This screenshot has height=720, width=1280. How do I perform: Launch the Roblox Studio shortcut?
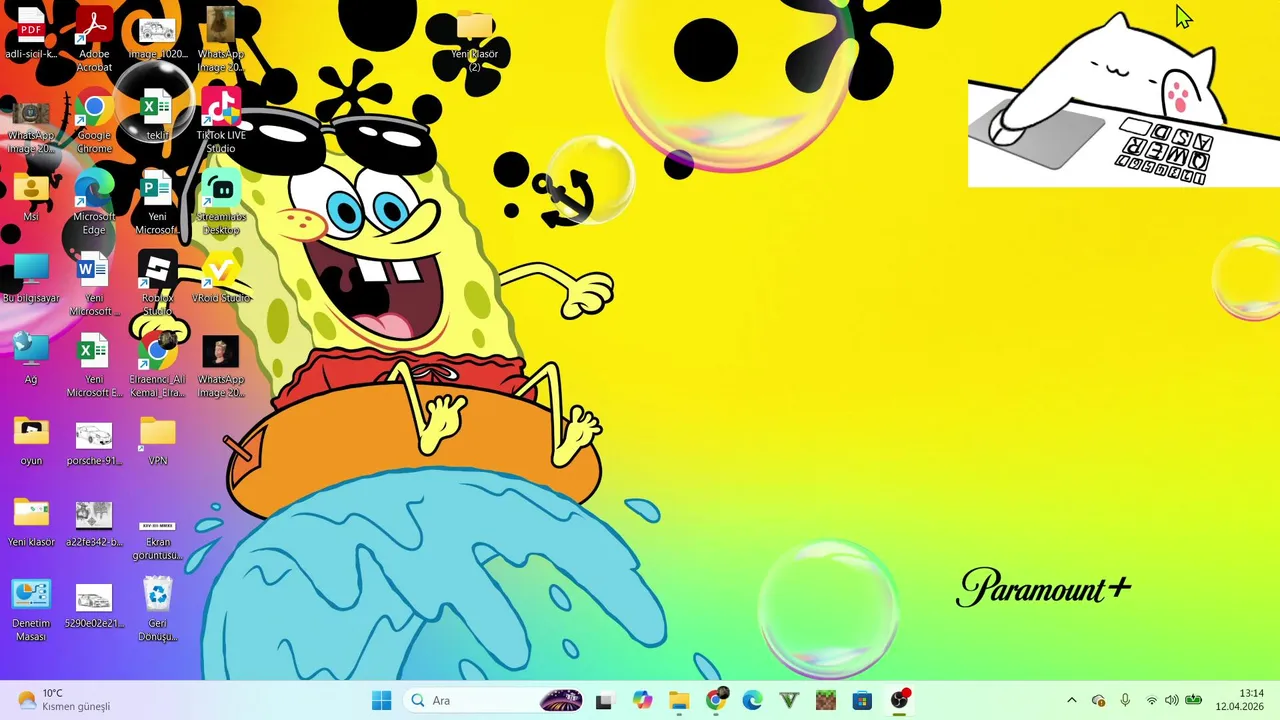pos(157,285)
